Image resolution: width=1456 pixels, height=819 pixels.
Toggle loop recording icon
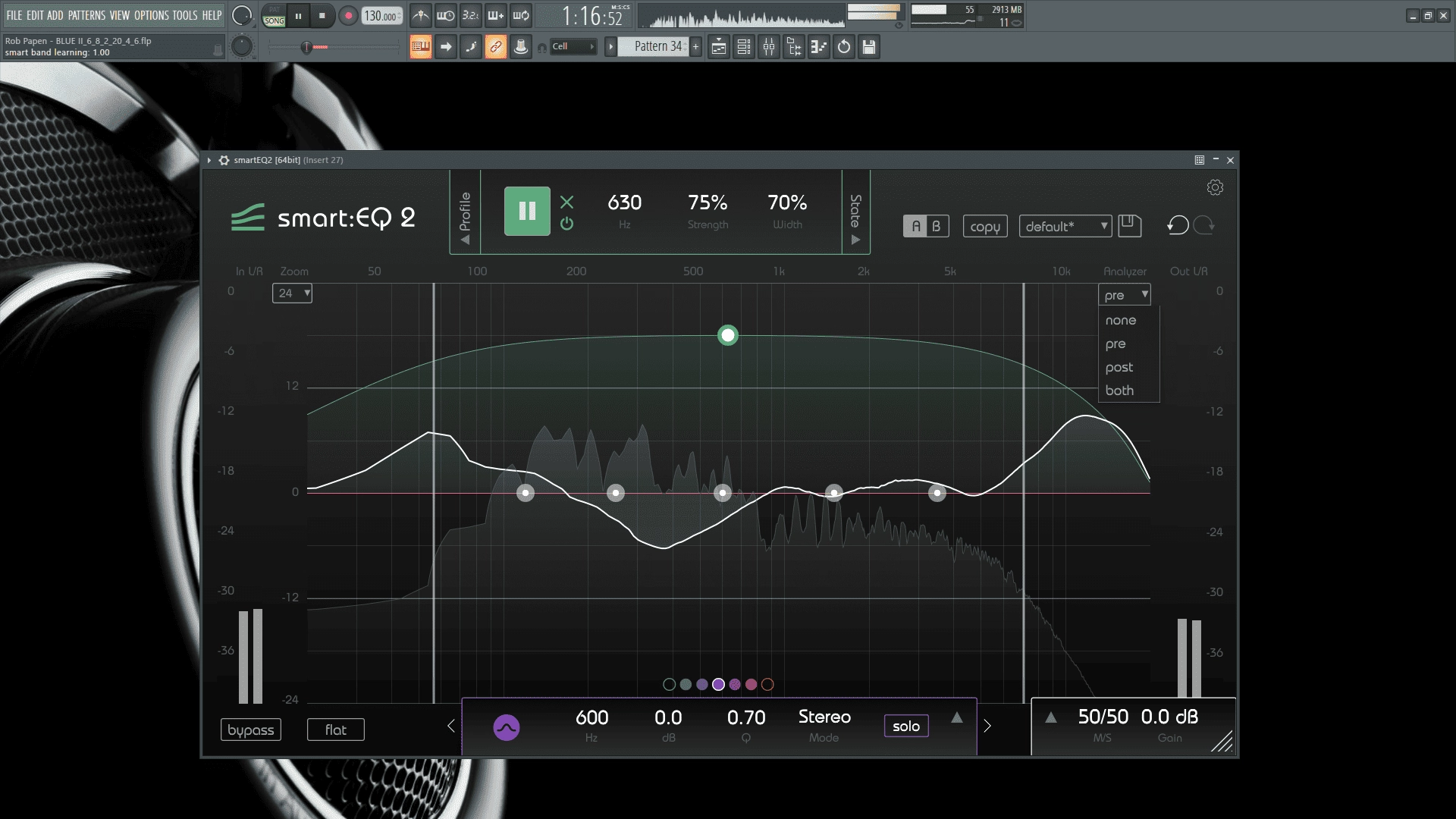pyautogui.click(x=521, y=15)
